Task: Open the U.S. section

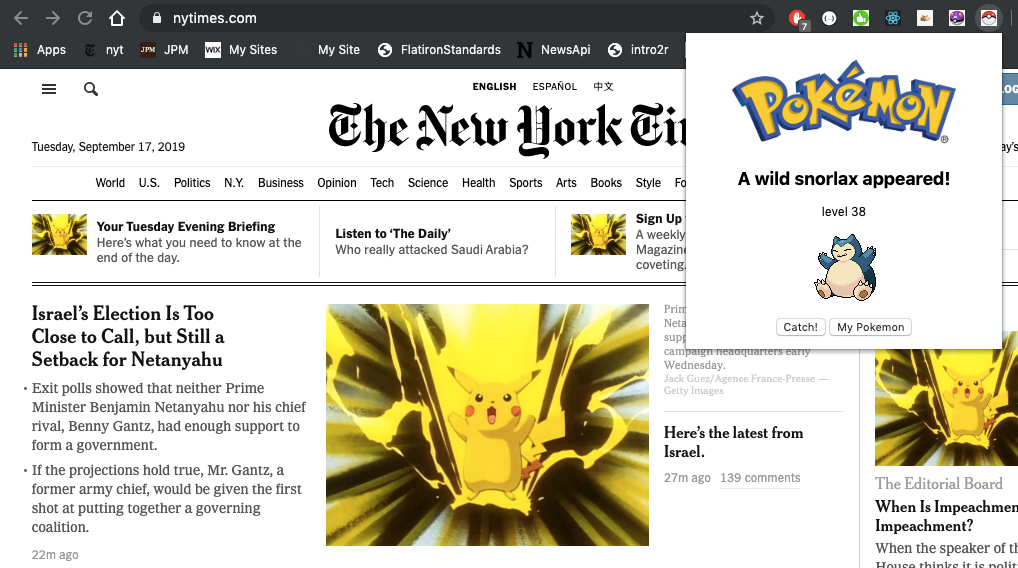Action: 149,183
